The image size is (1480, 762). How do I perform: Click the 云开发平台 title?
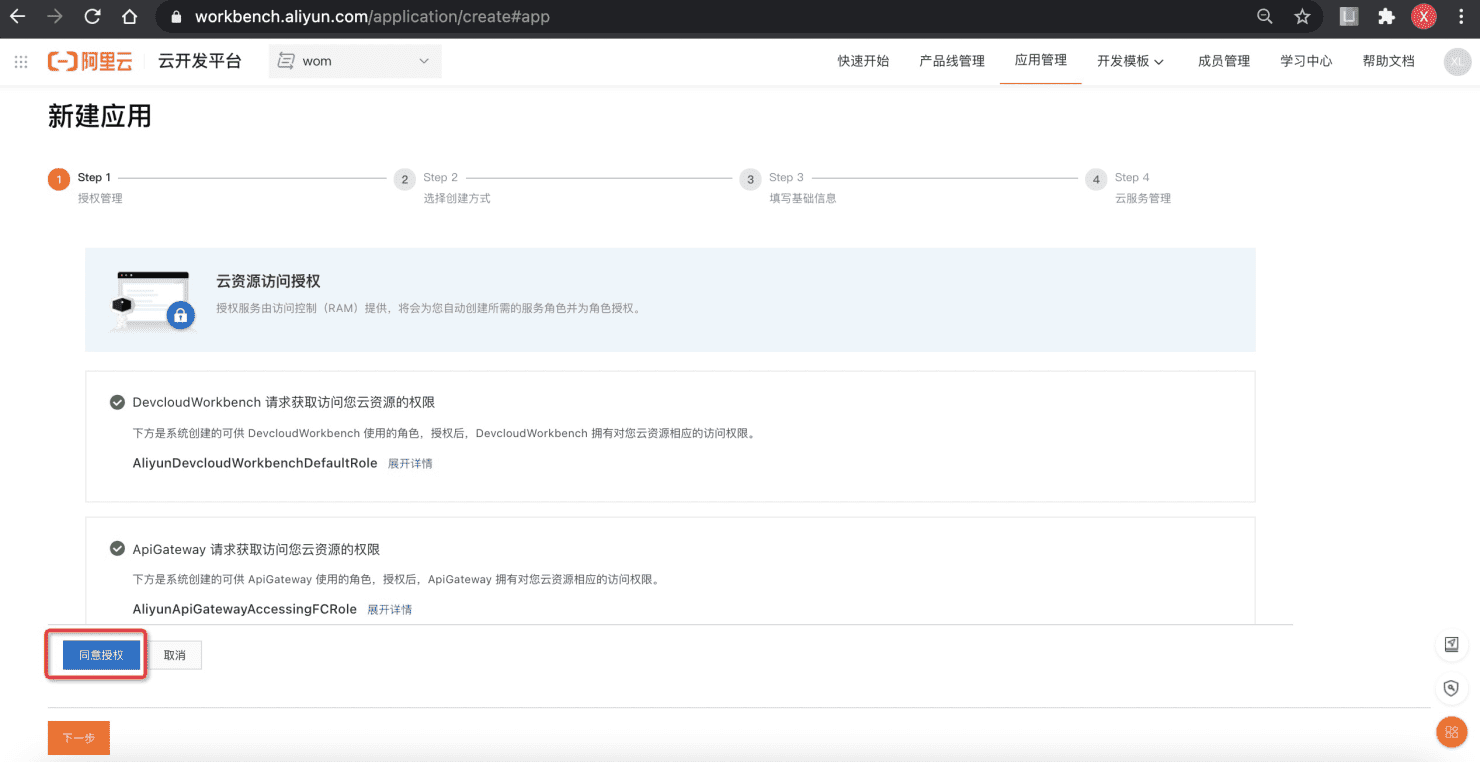point(200,61)
